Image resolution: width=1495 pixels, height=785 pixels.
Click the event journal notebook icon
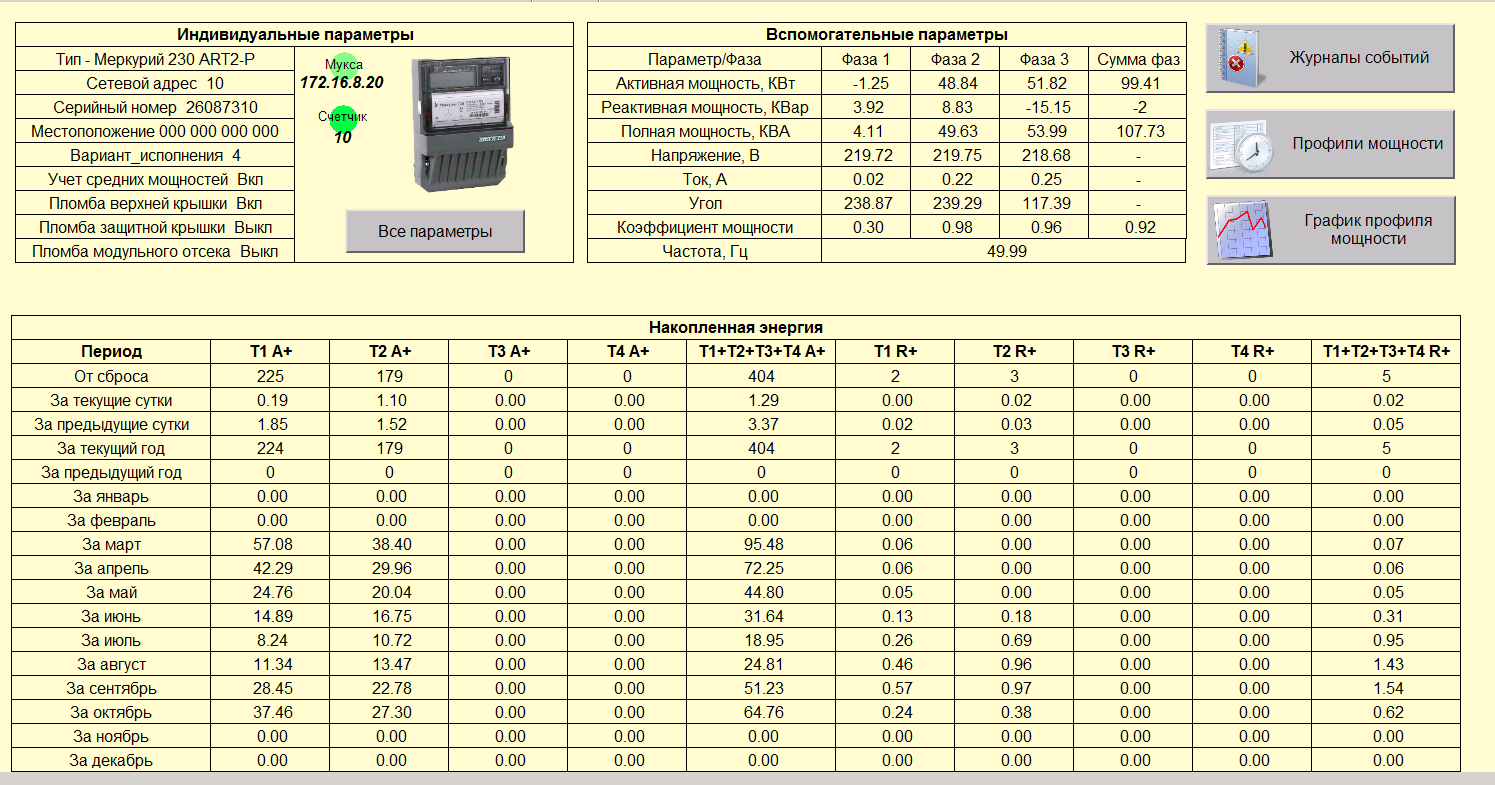click(x=1236, y=58)
